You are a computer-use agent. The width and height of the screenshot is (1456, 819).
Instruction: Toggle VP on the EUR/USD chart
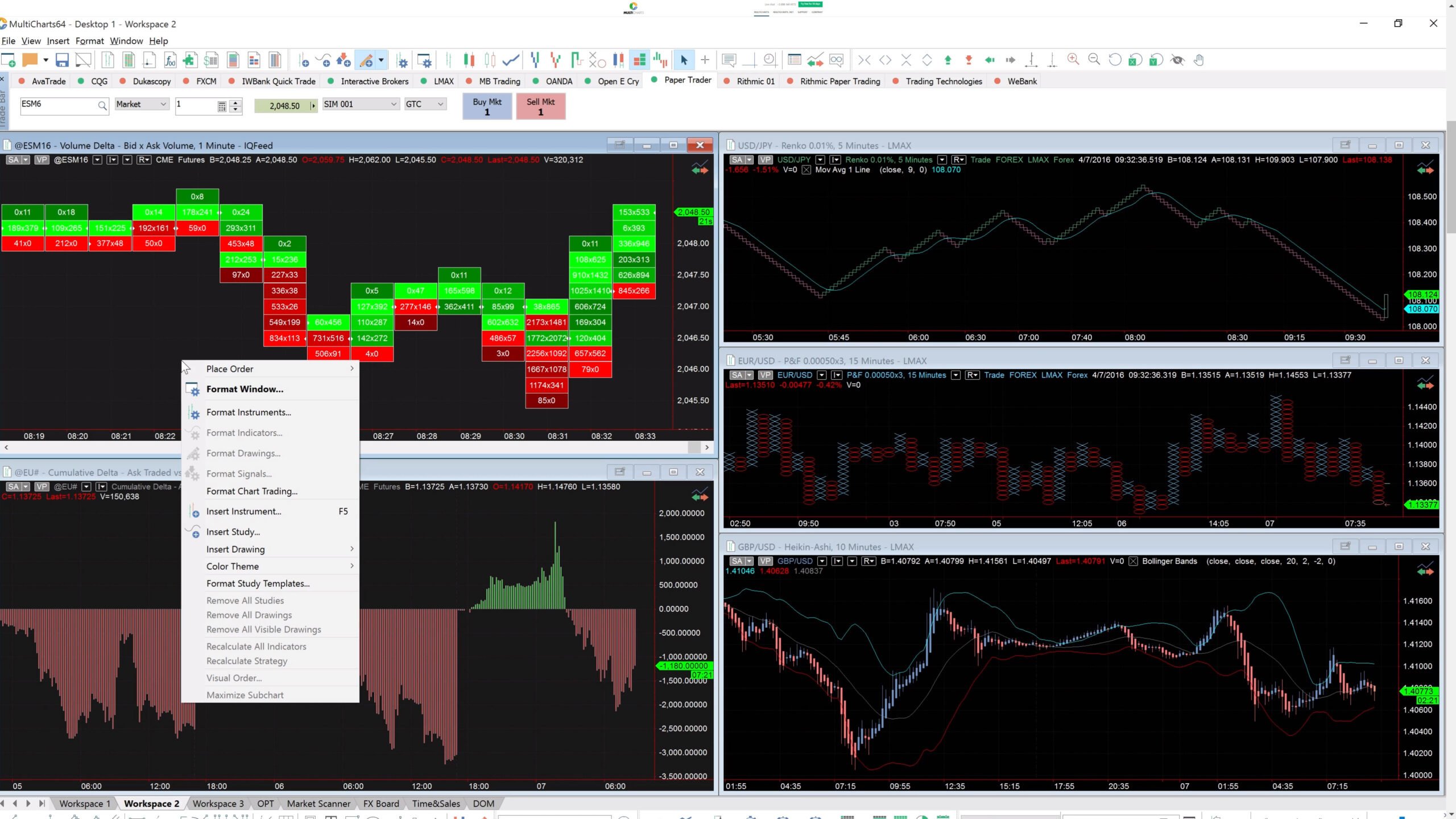765,375
